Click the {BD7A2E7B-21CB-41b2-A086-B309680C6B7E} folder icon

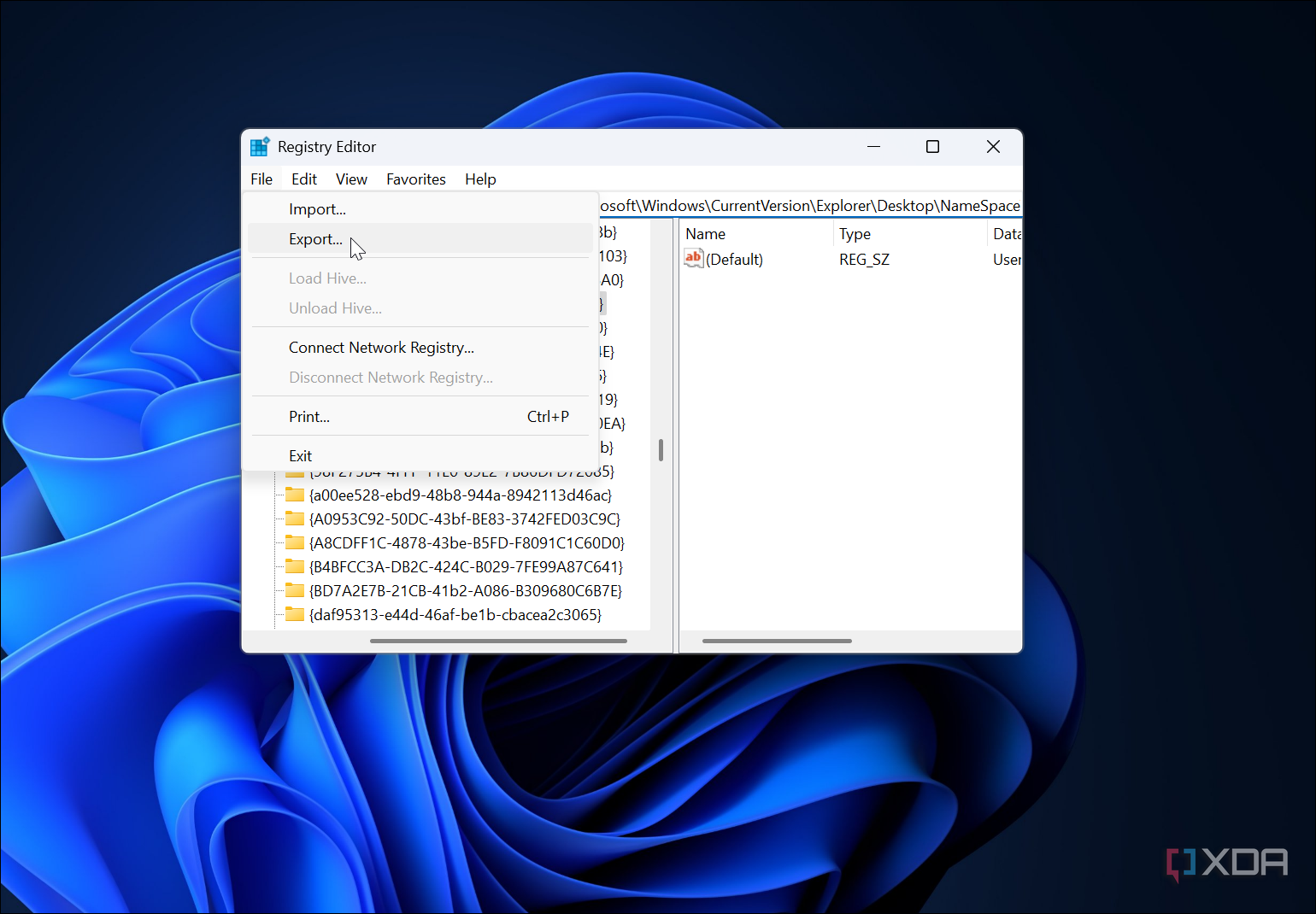(x=295, y=590)
